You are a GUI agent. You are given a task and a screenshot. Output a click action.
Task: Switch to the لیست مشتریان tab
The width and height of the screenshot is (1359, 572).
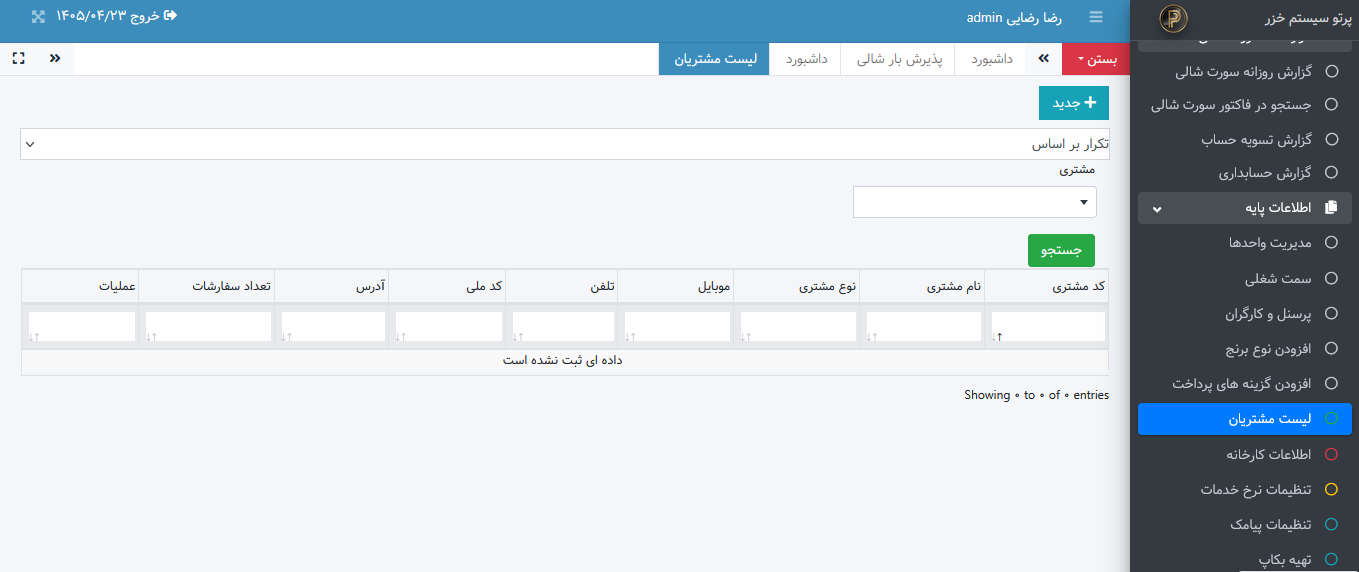coord(715,59)
